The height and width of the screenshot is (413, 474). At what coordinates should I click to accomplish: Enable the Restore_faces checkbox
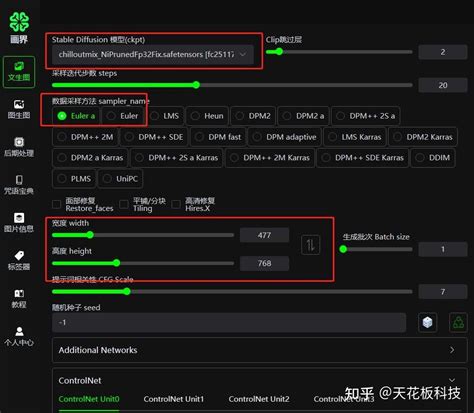(57, 204)
